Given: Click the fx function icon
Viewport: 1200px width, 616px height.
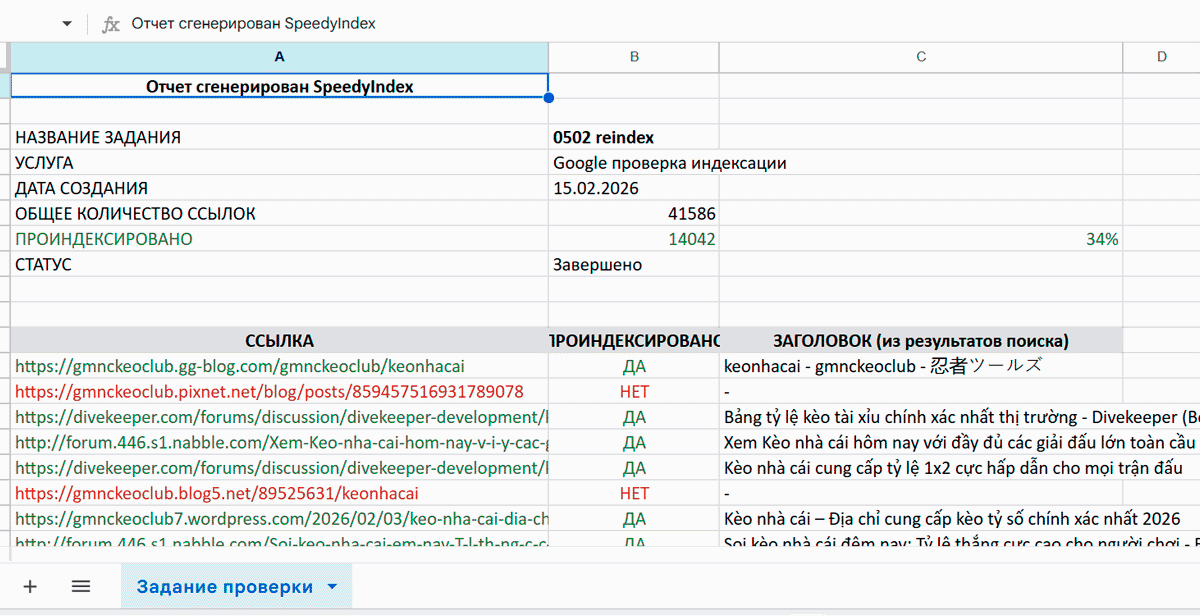Looking at the screenshot, I should 111,23.
